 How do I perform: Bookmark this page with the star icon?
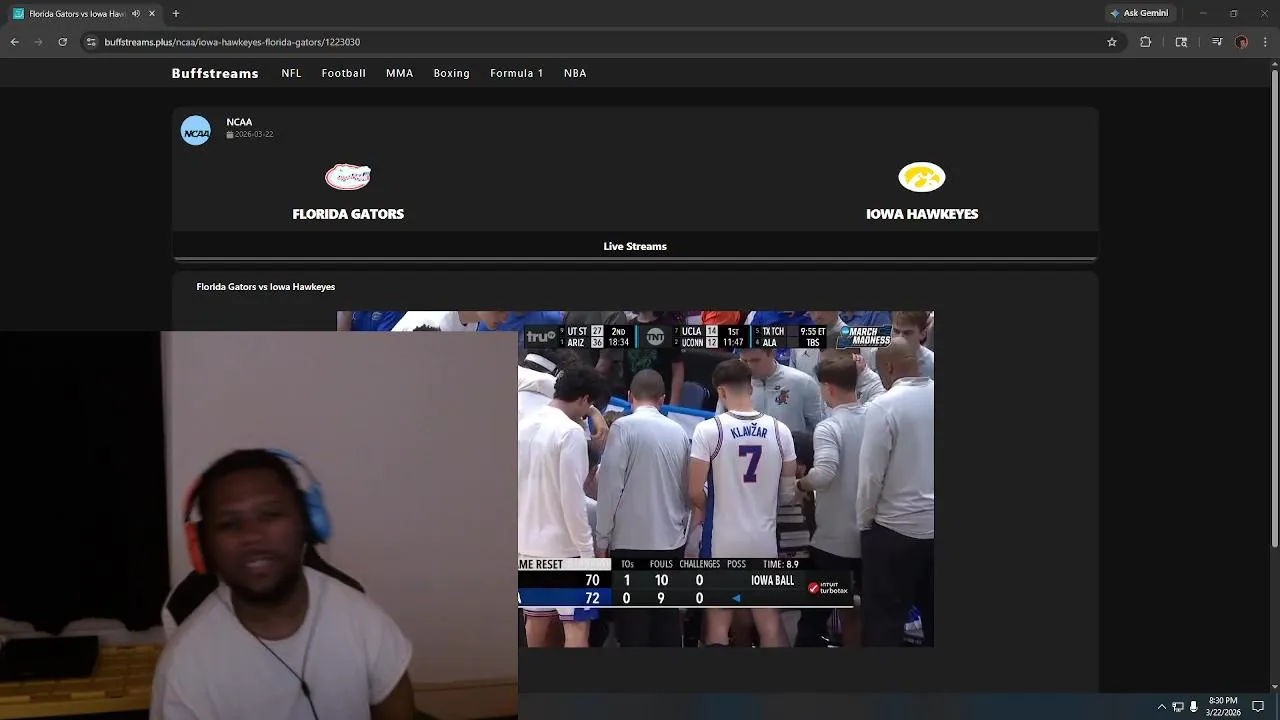coord(1111,42)
